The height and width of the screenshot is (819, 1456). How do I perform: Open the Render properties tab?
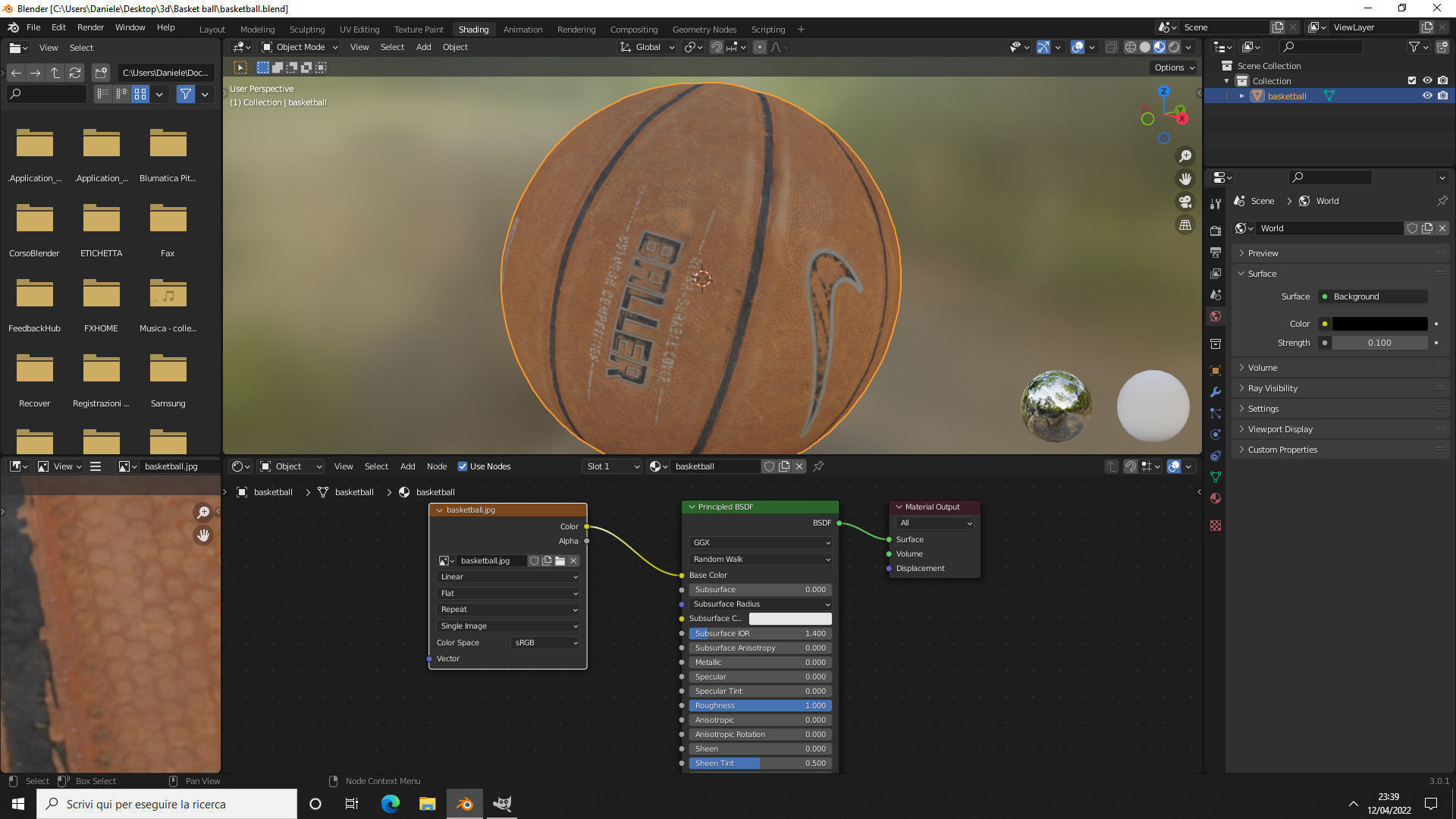(x=1216, y=231)
